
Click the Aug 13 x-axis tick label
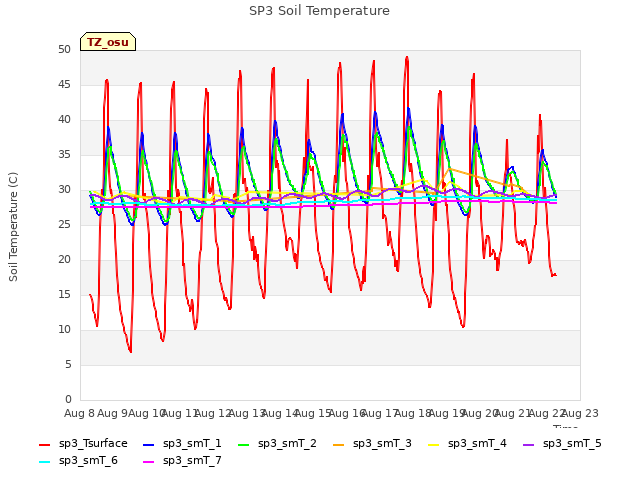tap(247, 413)
